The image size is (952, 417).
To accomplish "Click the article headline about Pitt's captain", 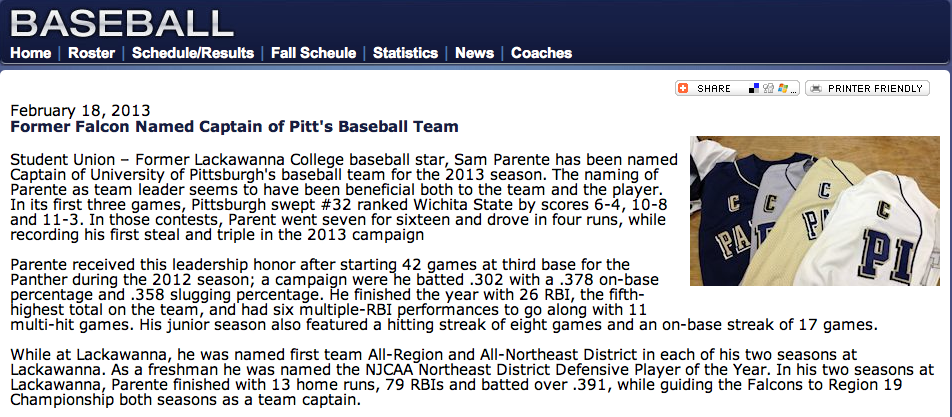I will [234, 127].
